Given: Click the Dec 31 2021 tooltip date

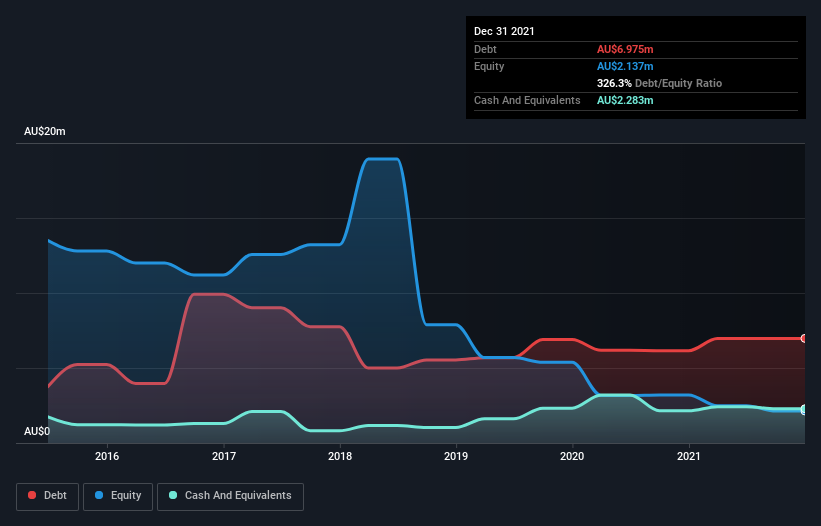Looking at the screenshot, I should point(504,31).
